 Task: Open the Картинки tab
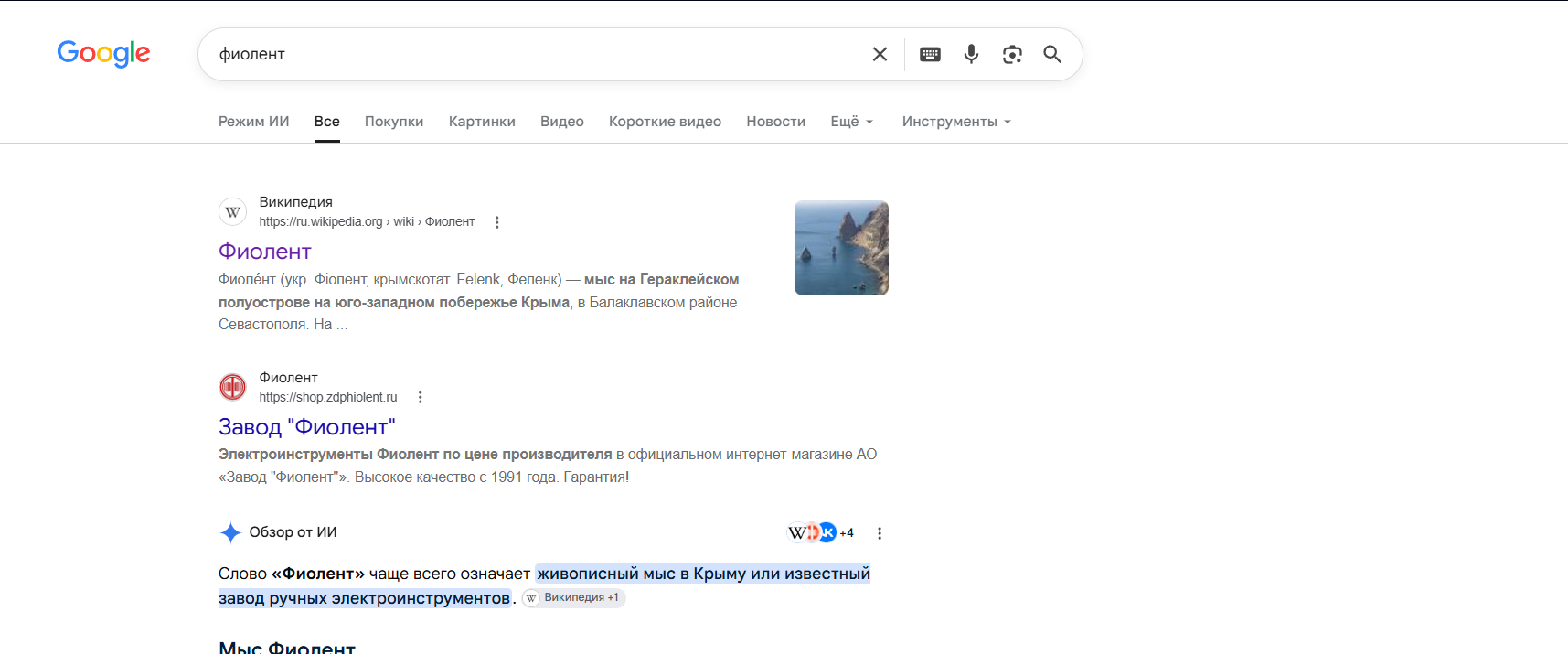pos(482,122)
